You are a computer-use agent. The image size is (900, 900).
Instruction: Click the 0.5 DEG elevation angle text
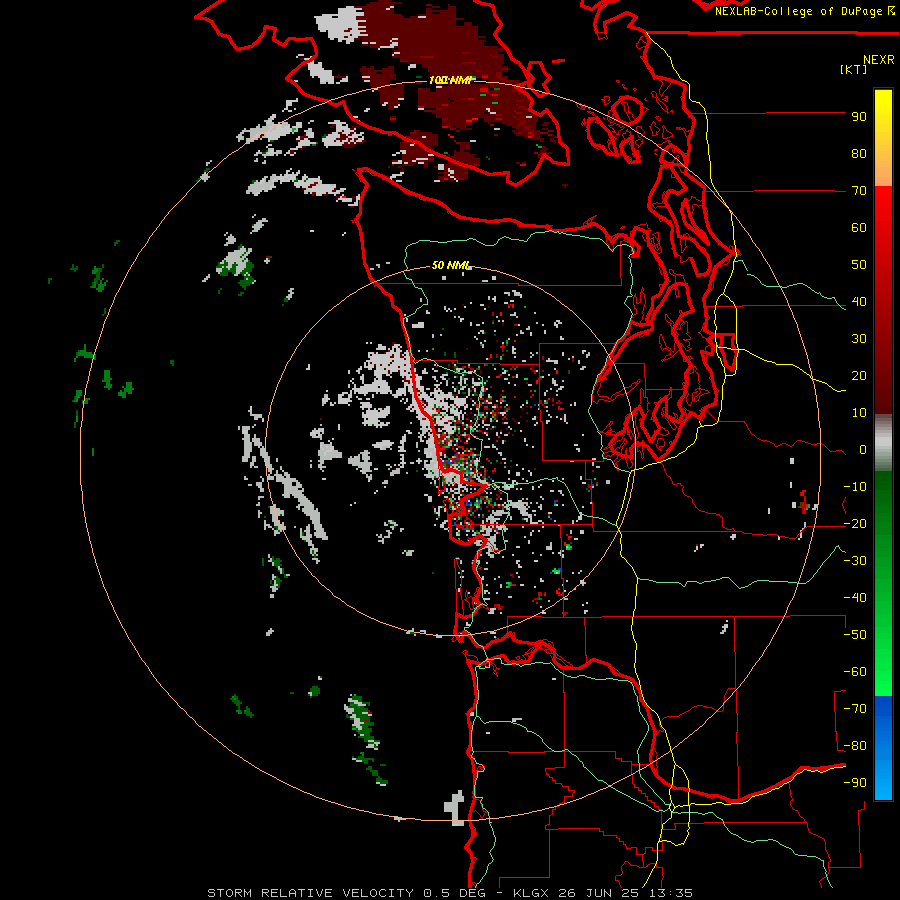pyautogui.click(x=455, y=893)
